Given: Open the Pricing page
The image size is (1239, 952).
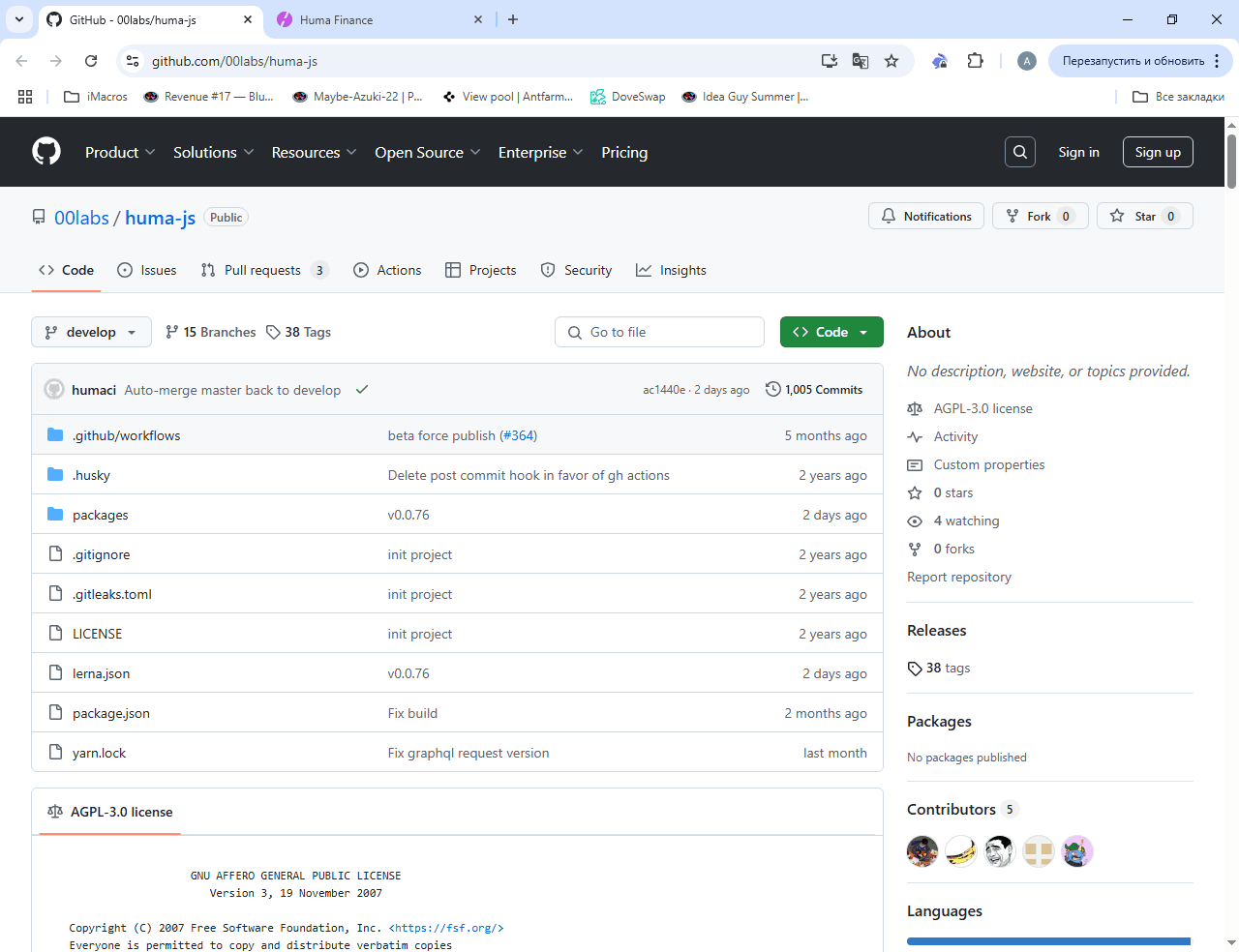Looking at the screenshot, I should point(624,152).
